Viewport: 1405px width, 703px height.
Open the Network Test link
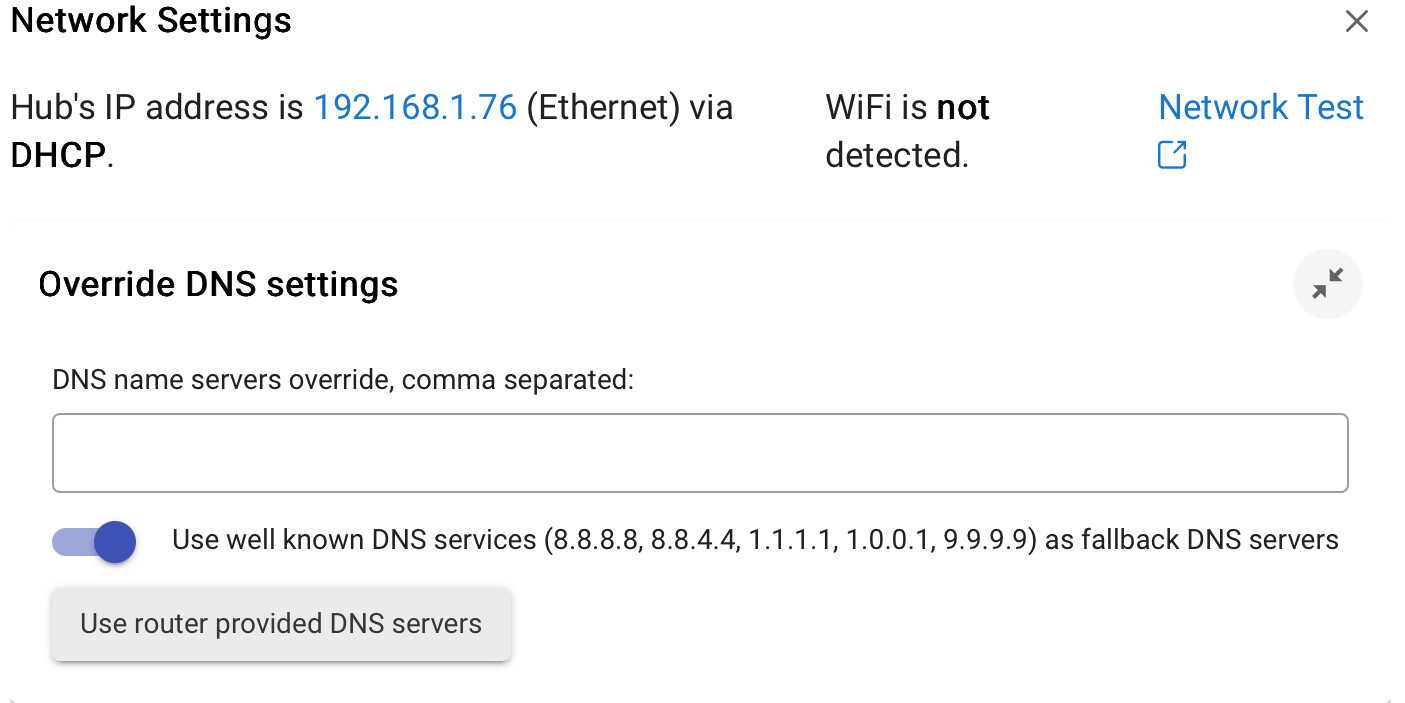pyautogui.click(x=1261, y=107)
